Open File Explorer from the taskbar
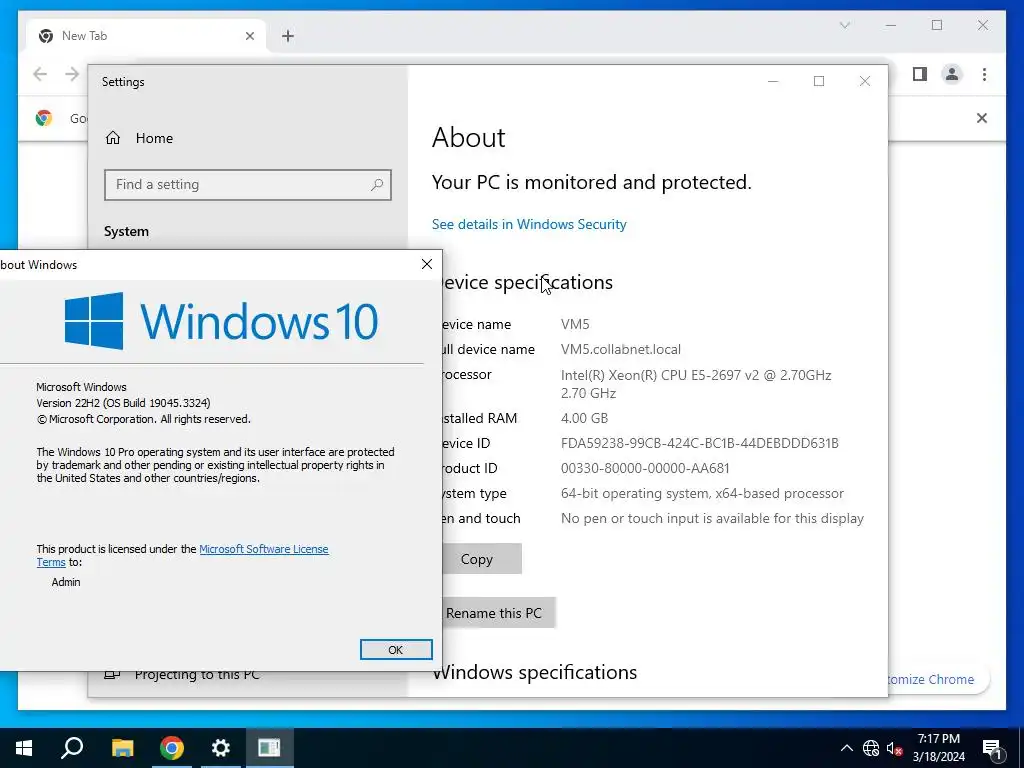 pyautogui.click(x=122, y=748)
